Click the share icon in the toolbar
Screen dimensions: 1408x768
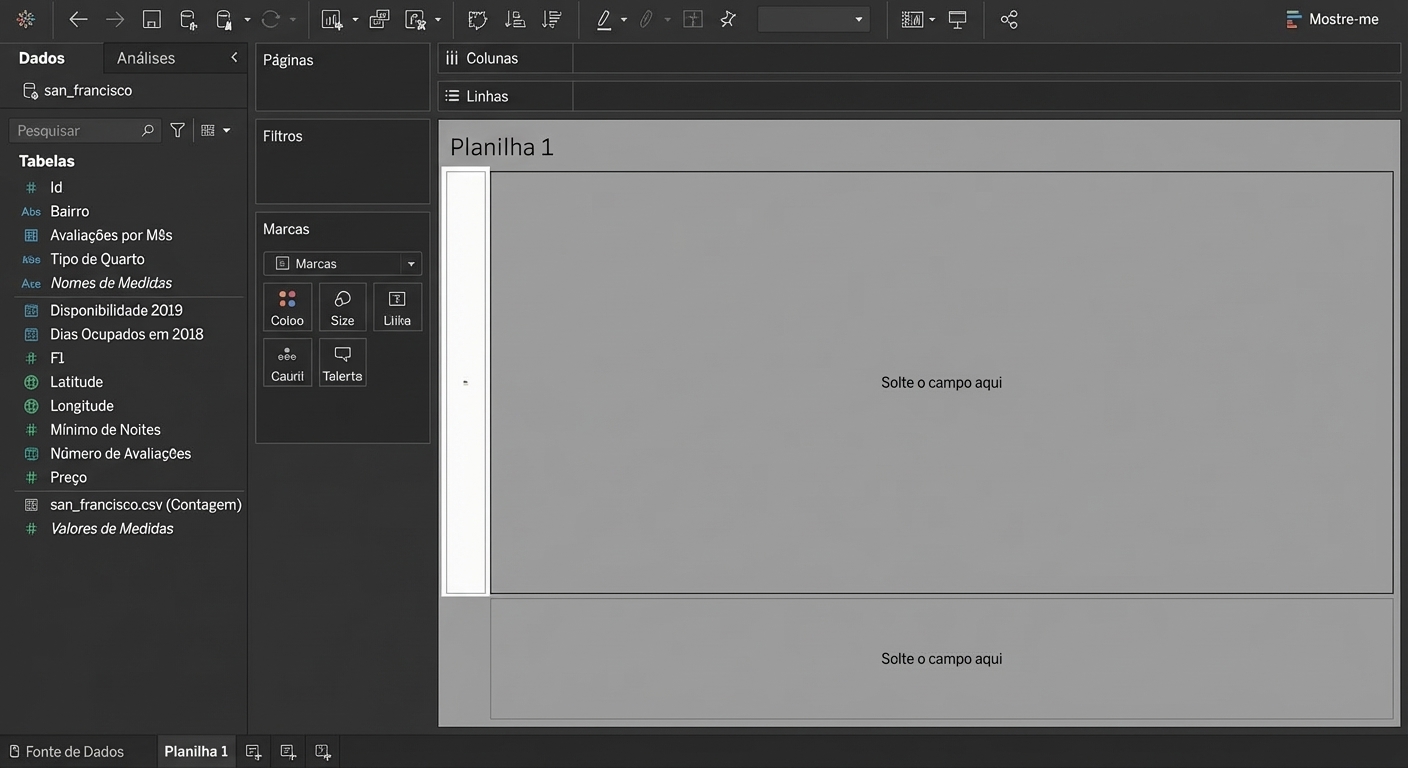(1009, 20)
